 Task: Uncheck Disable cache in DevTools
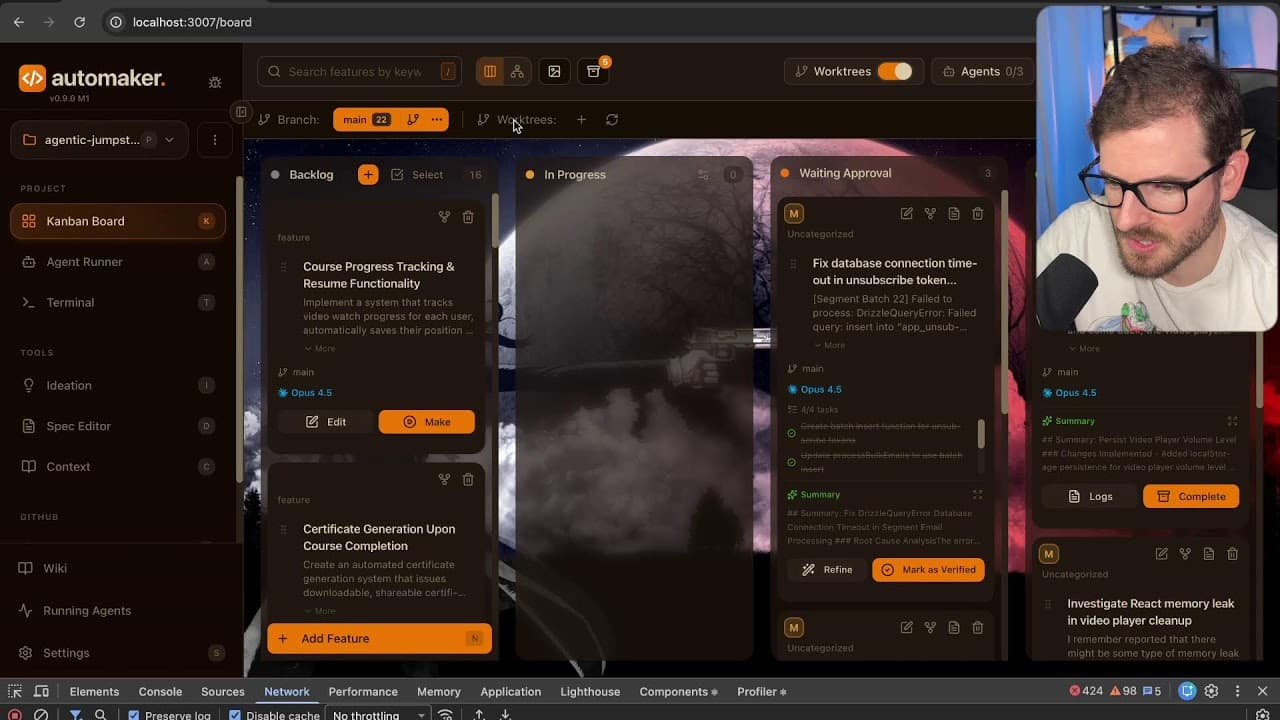tap(235, 715)
